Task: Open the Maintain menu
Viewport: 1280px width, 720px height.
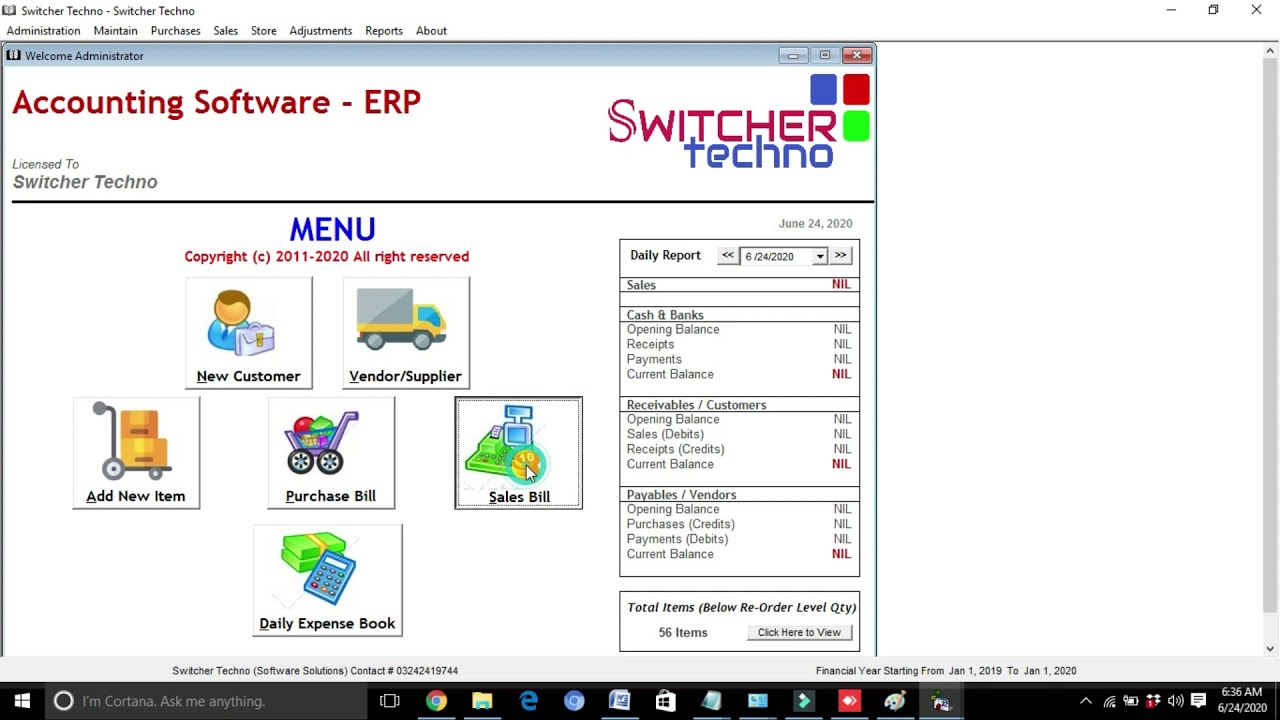Action: [116, 31]
